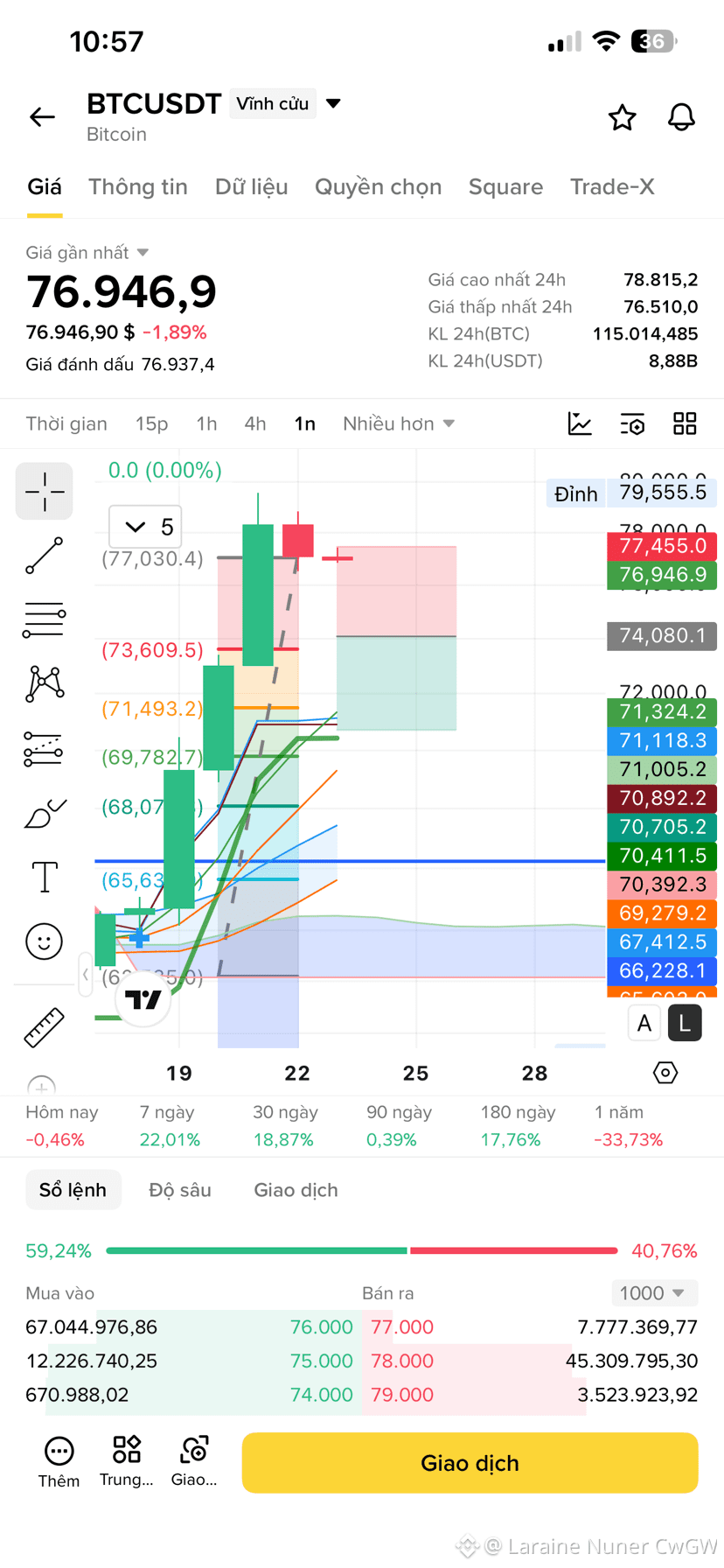Select Hôm nay performance range
This screenshot has width=724, height=1568.
[61, 1126]
